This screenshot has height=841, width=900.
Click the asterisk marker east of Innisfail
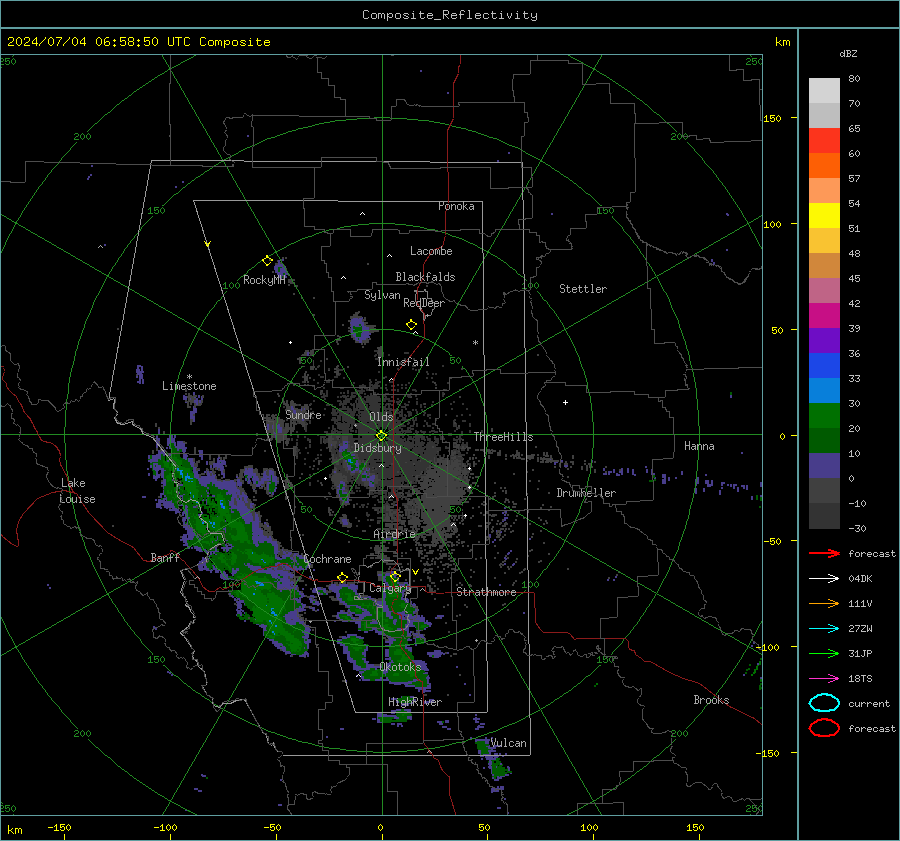(x=475, y=343)
